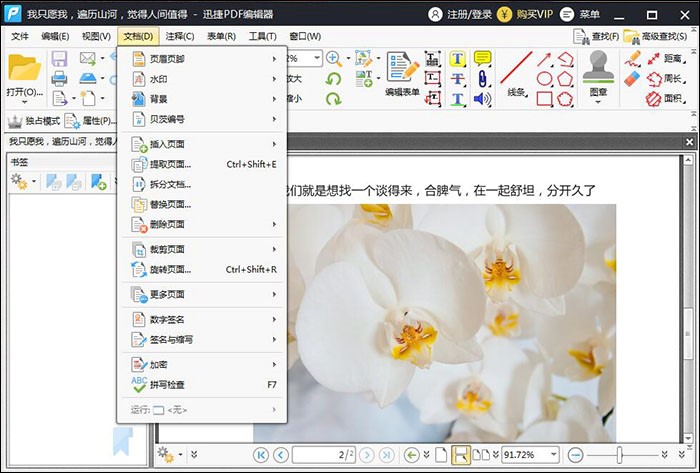Screen dimensions: 700x473
Task: Select the yellow sticky note comment tool
Action: [x=482, y=59]
